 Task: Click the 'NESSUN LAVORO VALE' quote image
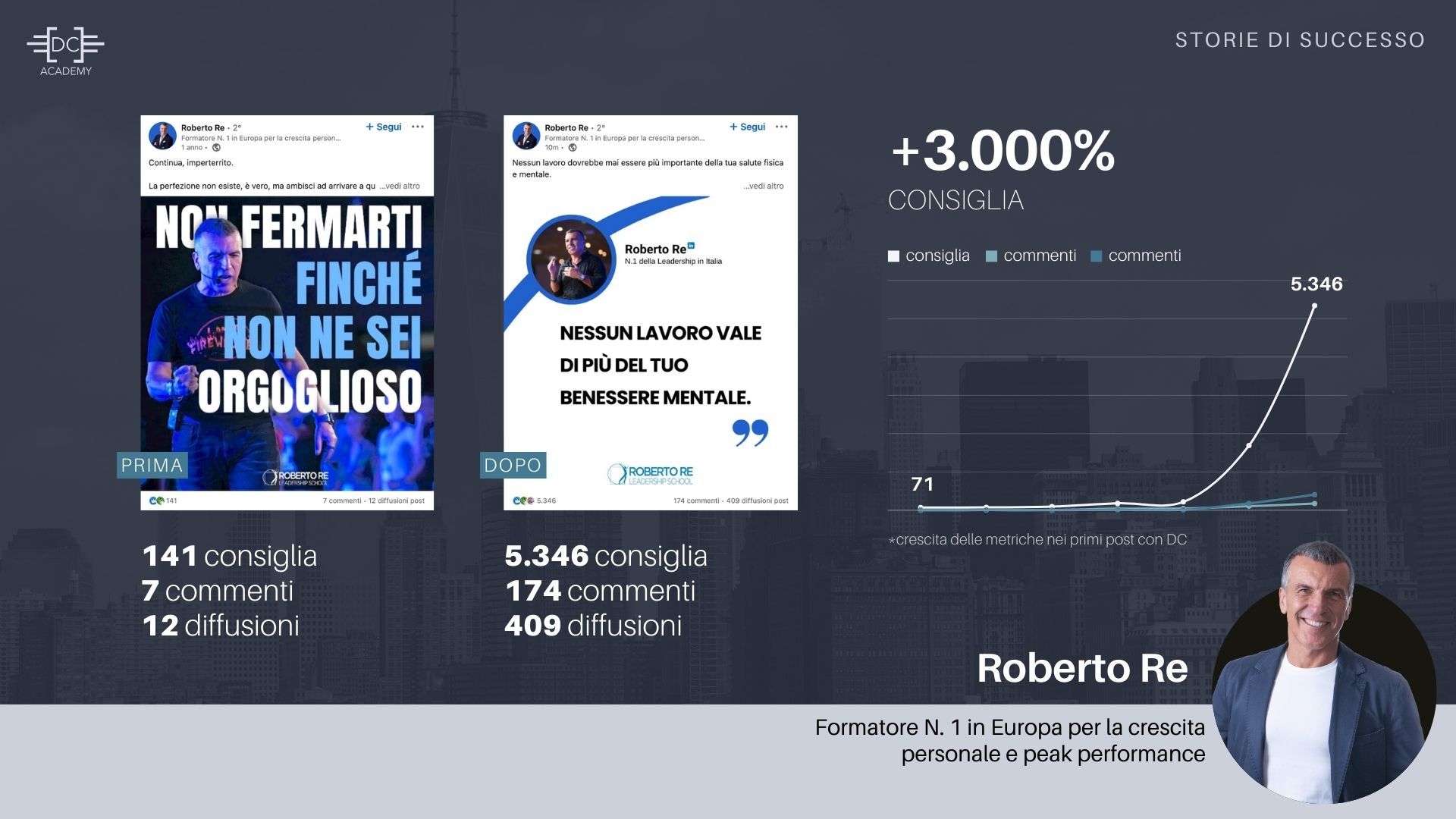651,344
